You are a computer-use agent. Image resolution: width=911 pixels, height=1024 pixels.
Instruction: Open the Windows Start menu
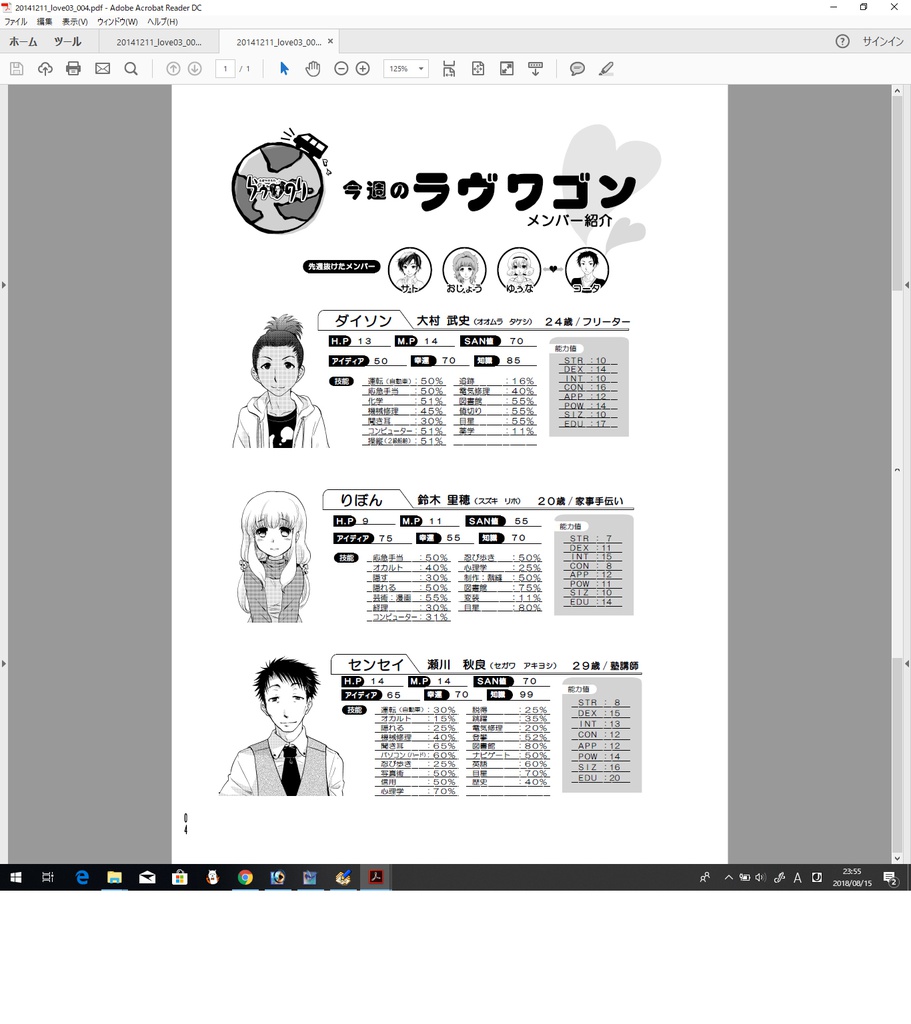point(16,878)
